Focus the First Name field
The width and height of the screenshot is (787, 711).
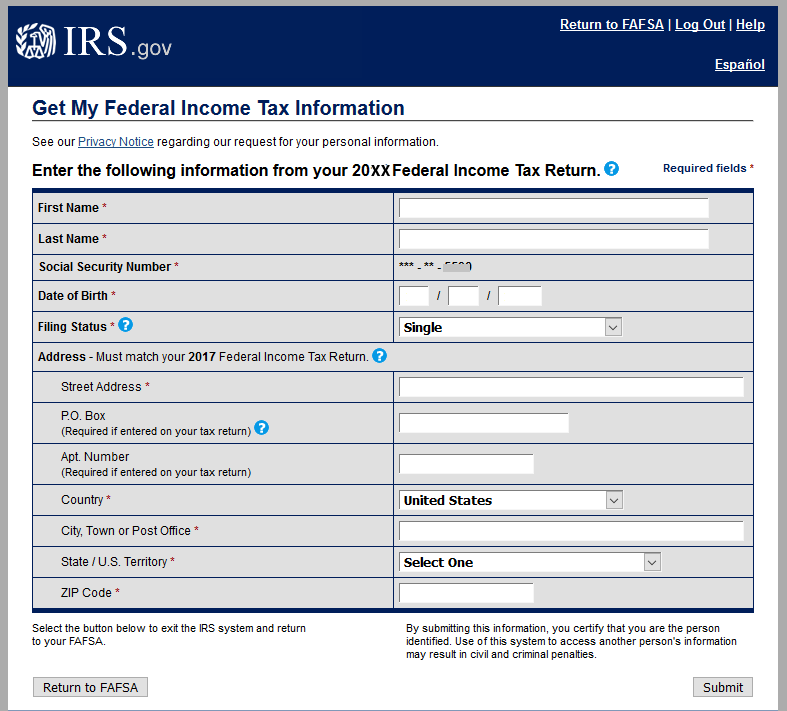click(x=554, y=208)
